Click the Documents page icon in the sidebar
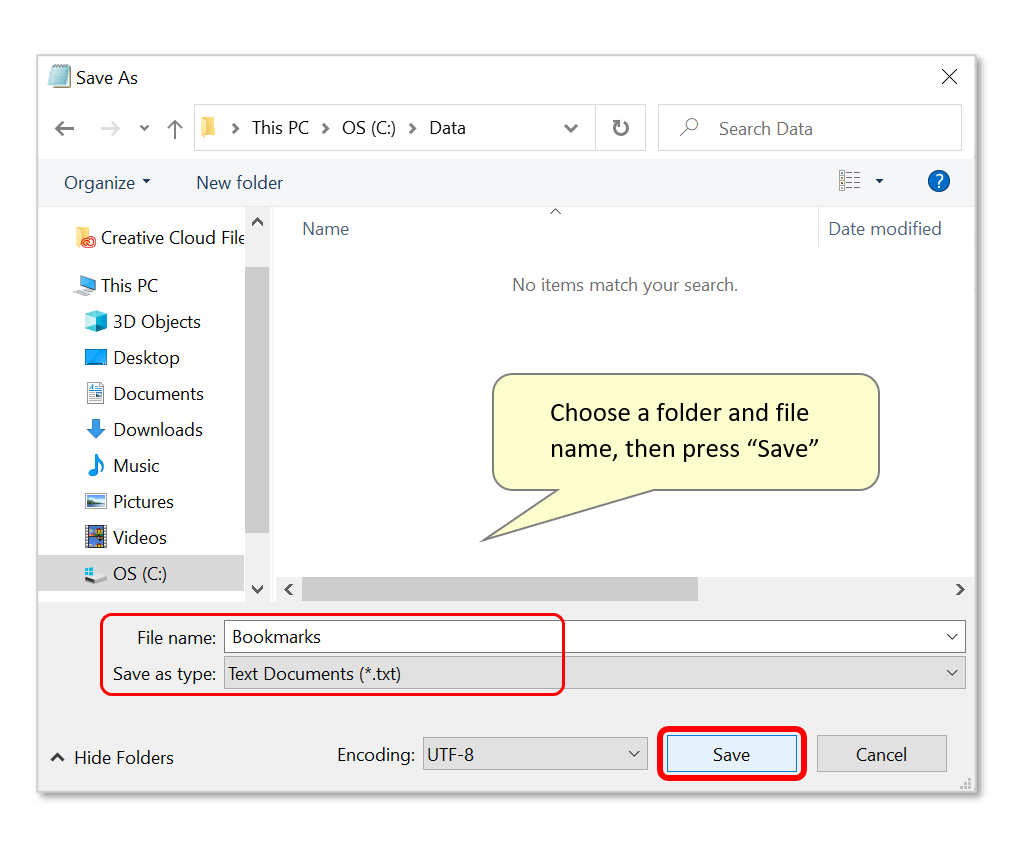 coord(96,393)
